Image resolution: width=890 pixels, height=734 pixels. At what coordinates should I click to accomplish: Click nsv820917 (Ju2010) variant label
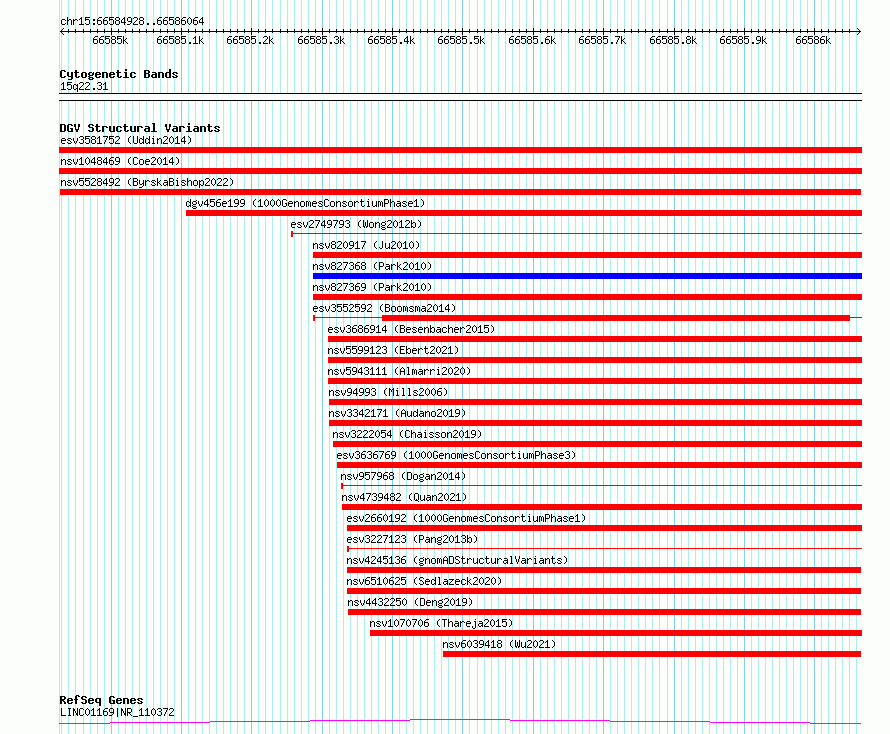point(366,245)
